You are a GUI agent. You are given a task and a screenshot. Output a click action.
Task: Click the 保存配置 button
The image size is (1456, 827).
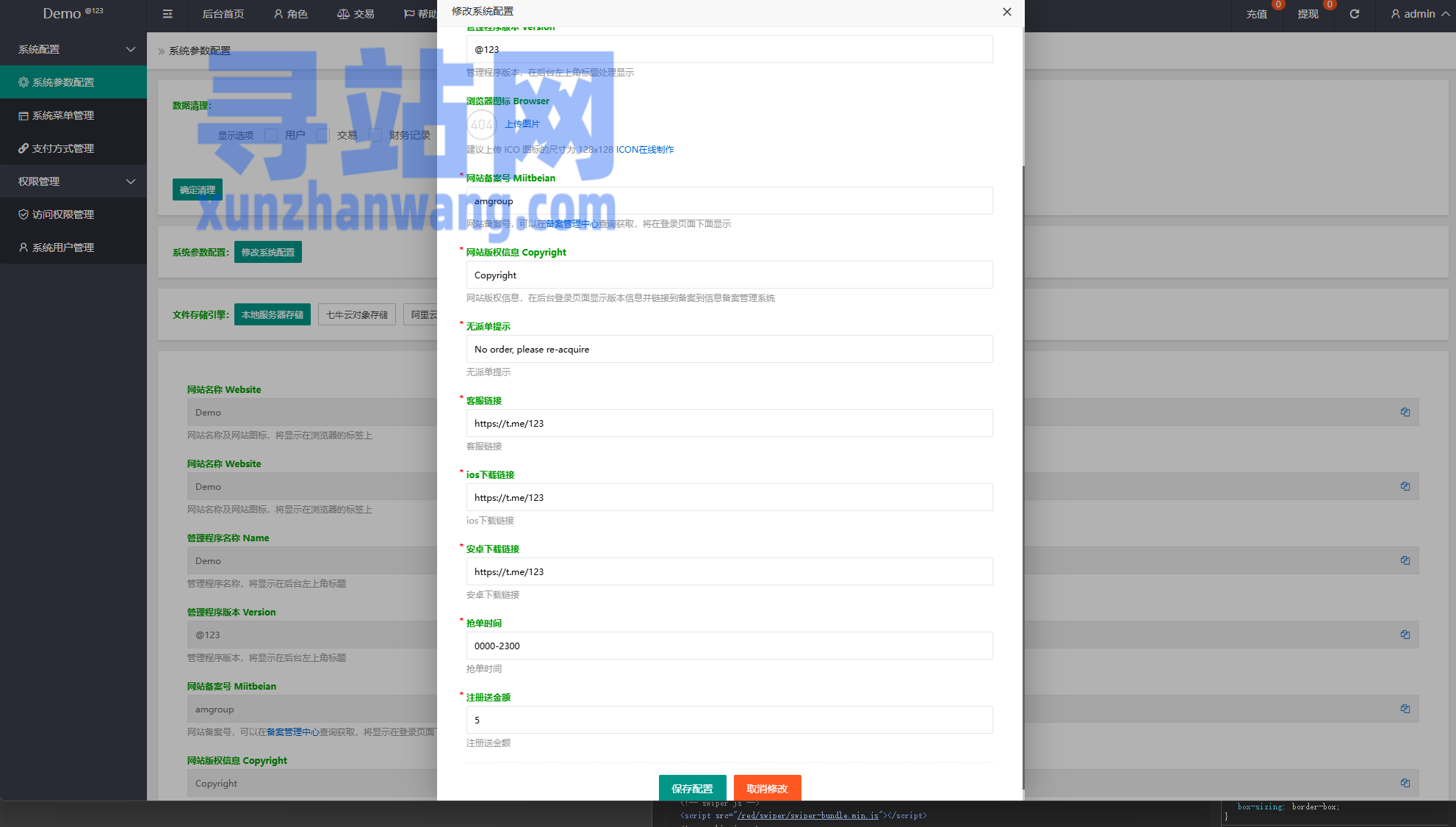(692, 788)
